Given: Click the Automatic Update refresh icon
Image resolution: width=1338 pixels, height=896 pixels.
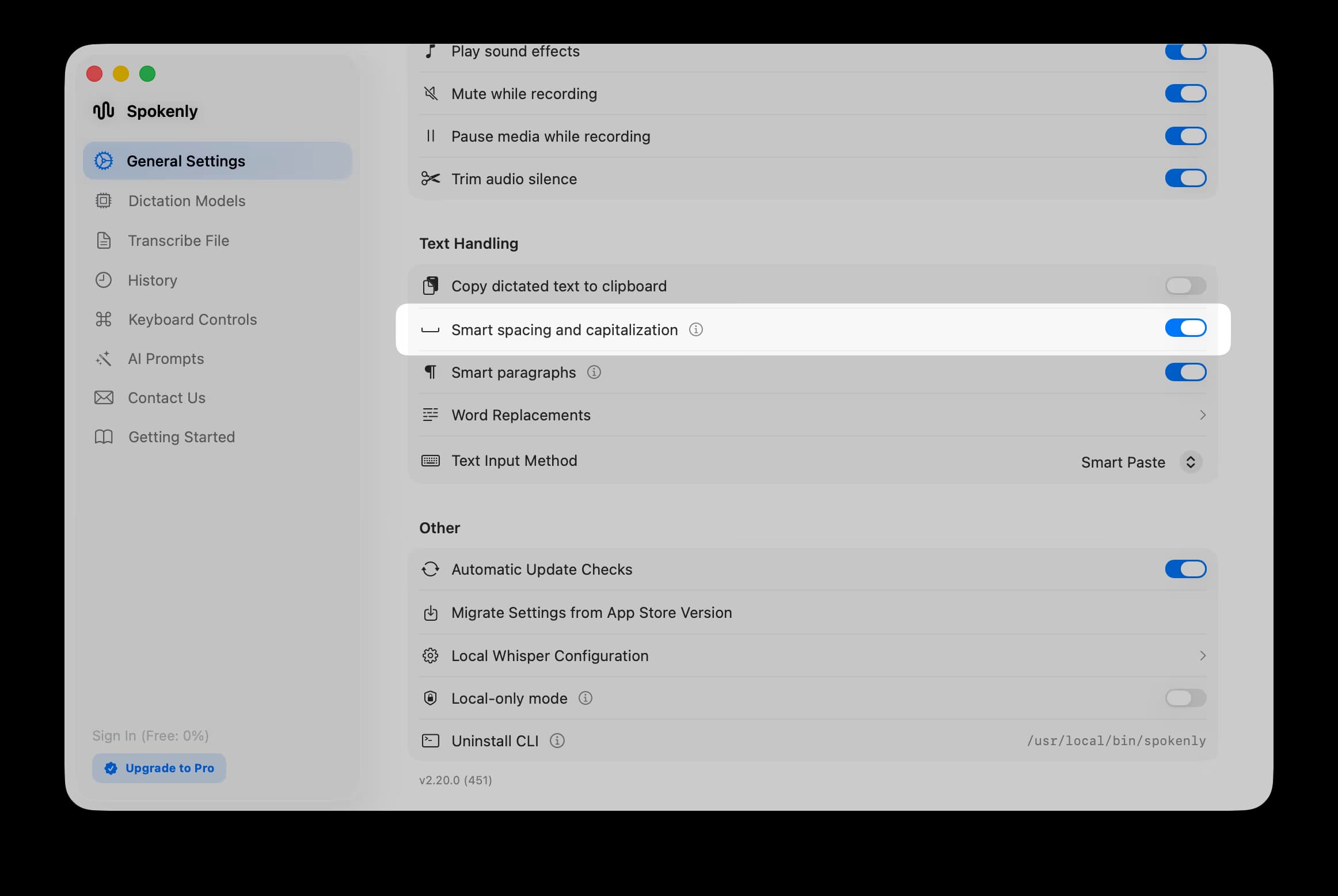Looking at the screenshot, I should pos(431,569).
